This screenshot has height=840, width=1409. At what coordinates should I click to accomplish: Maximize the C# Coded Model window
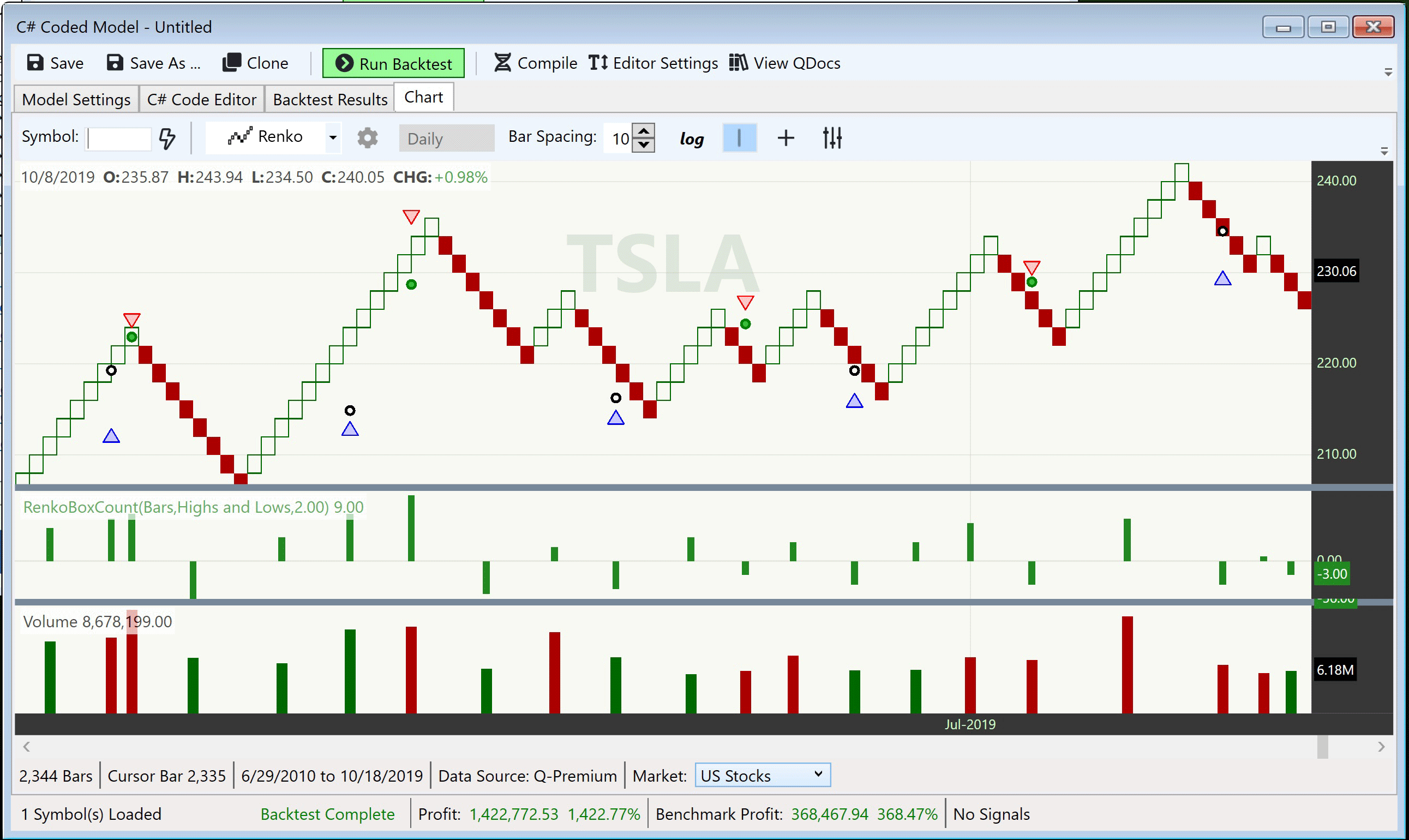coord(1328,27)
